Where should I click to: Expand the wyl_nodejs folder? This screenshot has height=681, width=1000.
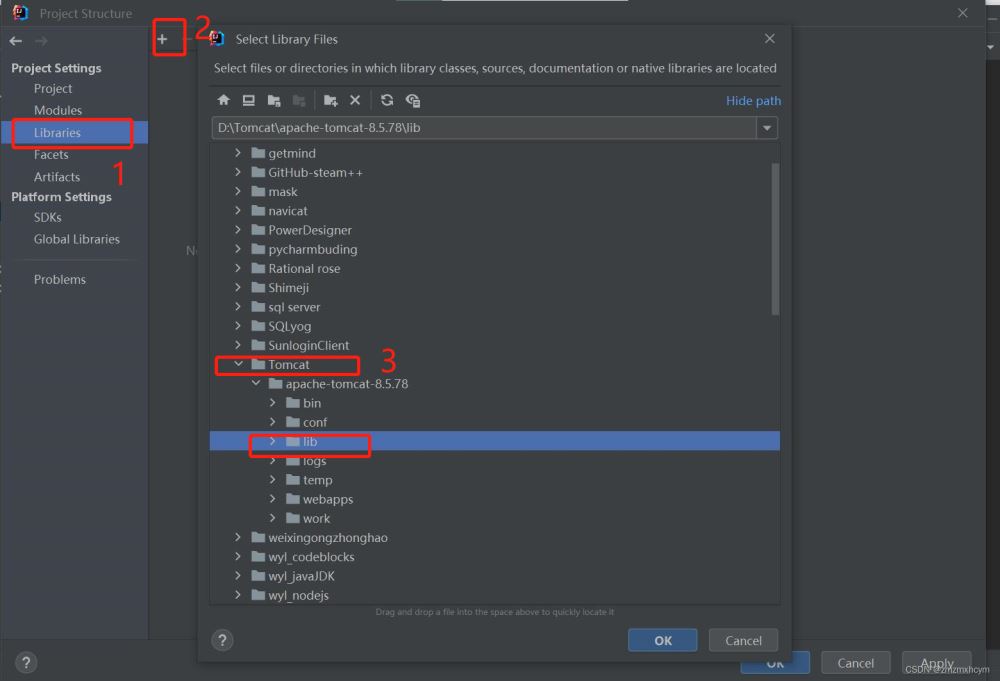pos(238,595)
